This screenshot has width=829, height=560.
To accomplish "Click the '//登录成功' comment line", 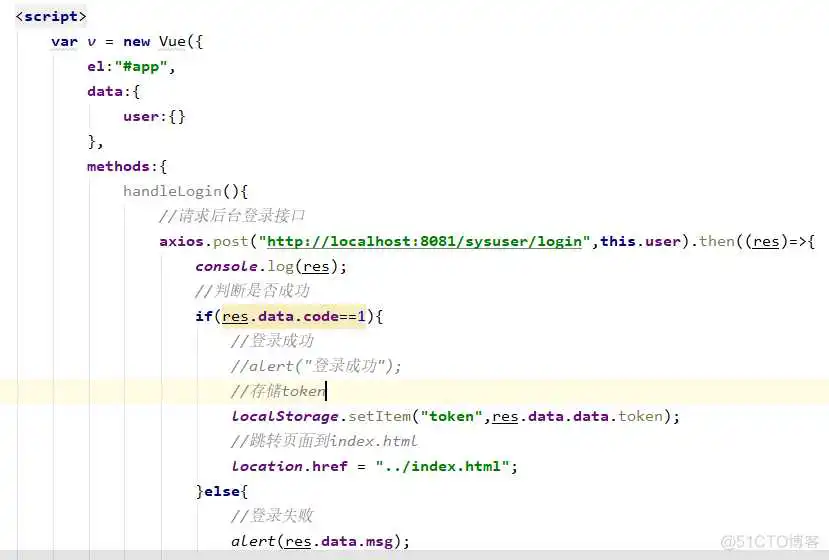I will 272,341.
